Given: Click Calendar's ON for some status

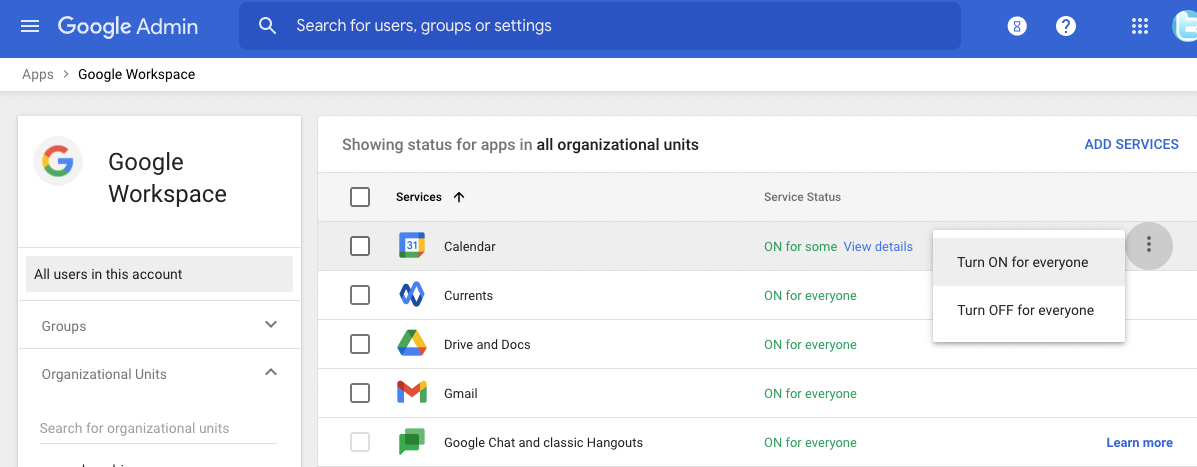Looking at the screenshot, I should click(x=800, y=246).
